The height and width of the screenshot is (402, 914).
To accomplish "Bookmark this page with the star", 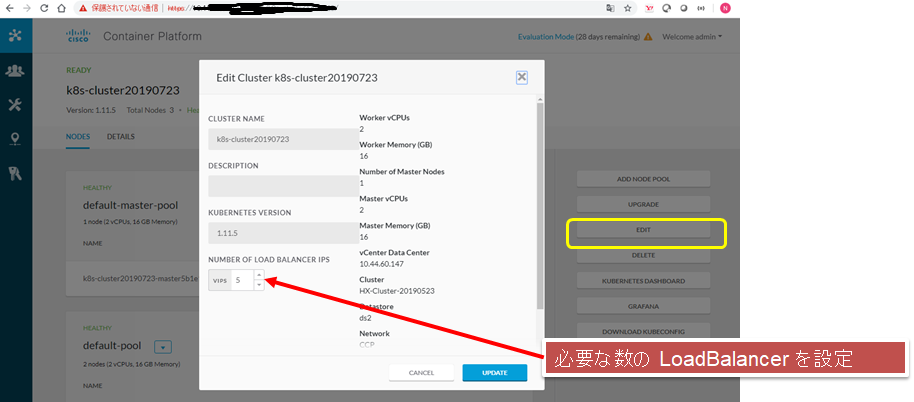I will tap(628, 8).
